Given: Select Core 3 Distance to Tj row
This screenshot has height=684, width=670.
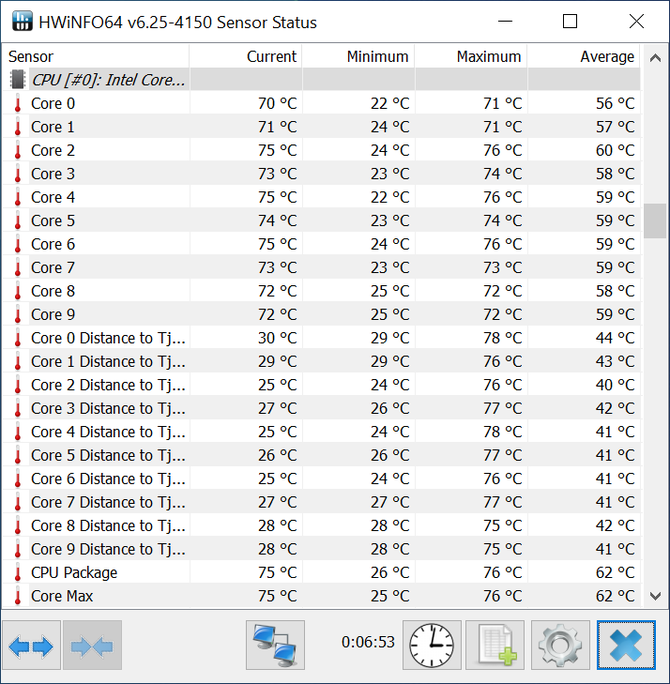Looking at the screenshot, I should 322,408.
